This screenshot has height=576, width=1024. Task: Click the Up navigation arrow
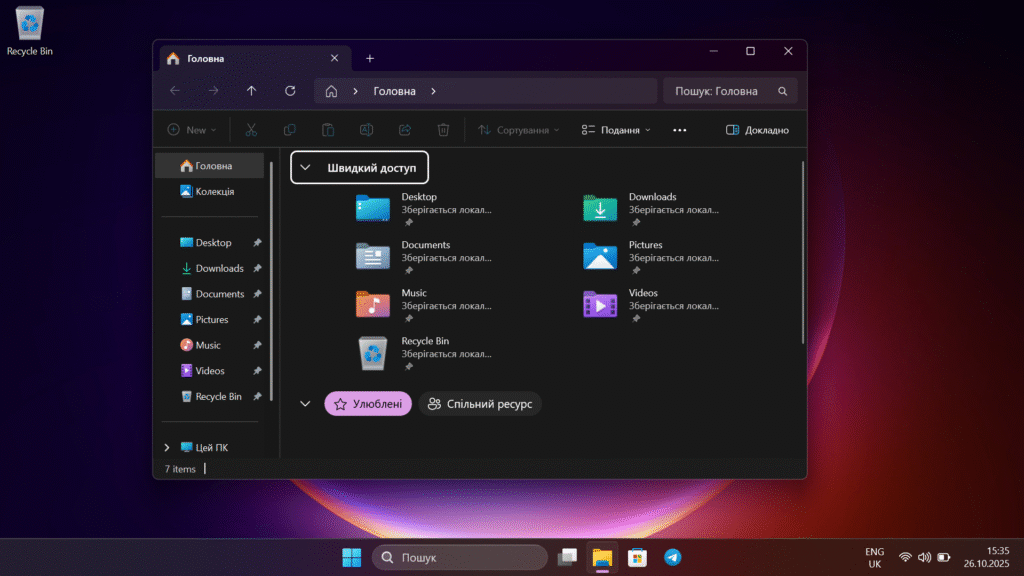click(x=252, y=90)
